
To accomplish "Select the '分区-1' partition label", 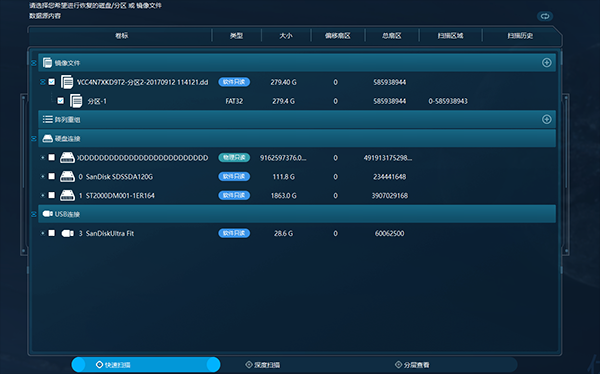I will [x=97, y=101].
